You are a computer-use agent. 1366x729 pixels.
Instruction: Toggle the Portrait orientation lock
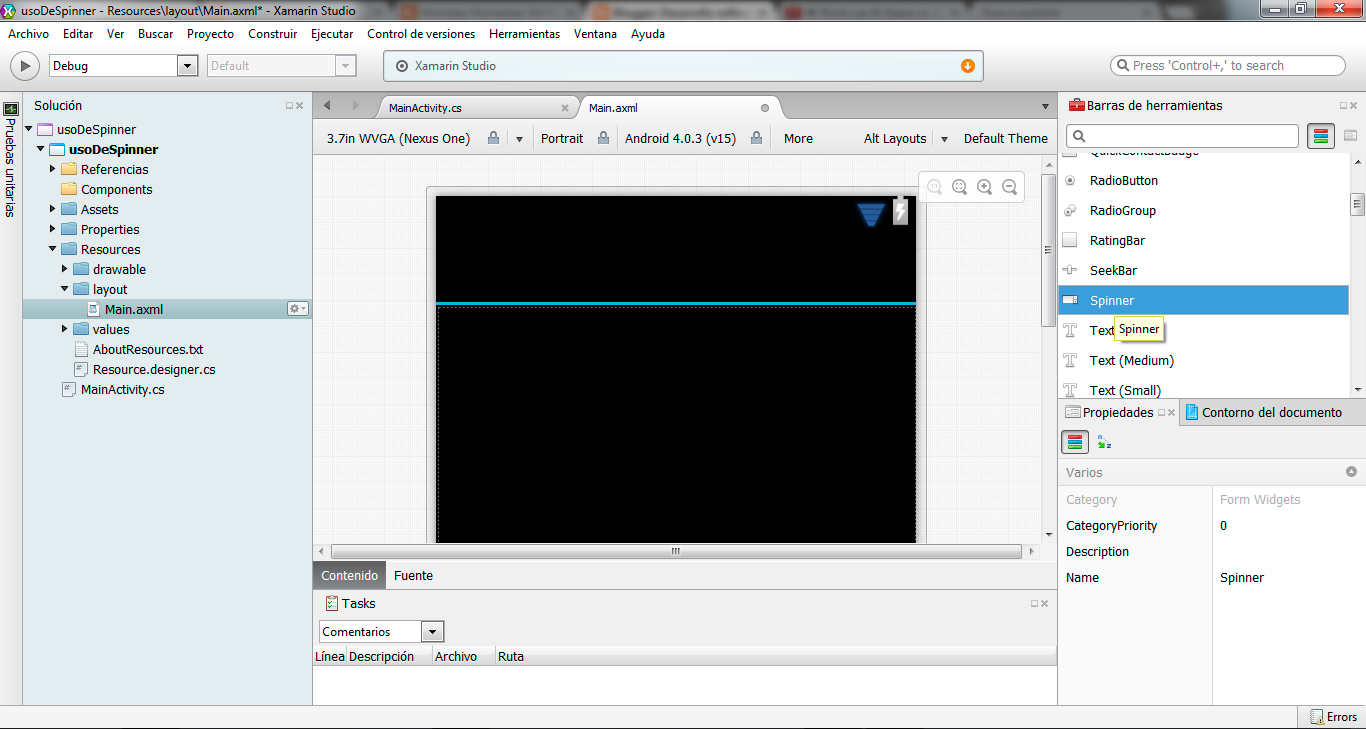click(x=604, y=138)
